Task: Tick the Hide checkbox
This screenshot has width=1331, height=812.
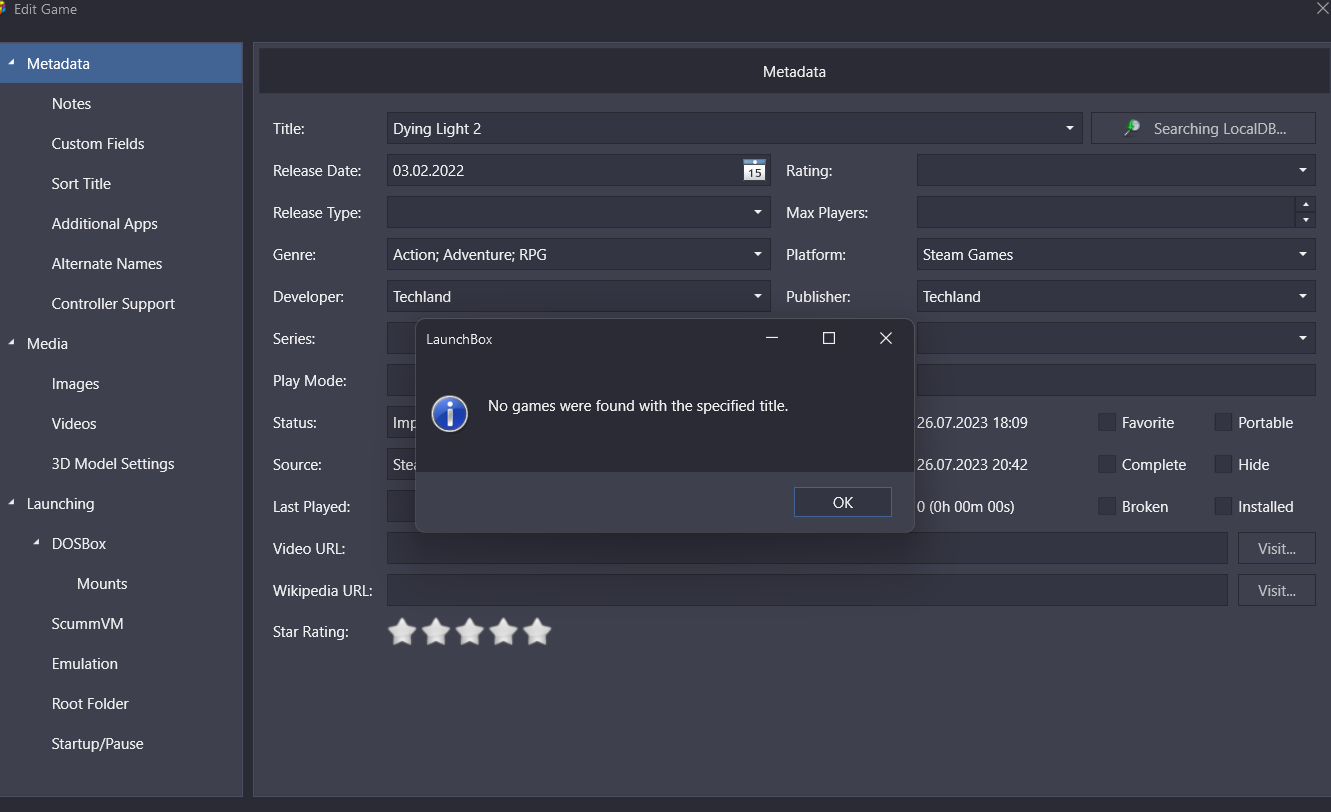Action: tap(1223, 464)
